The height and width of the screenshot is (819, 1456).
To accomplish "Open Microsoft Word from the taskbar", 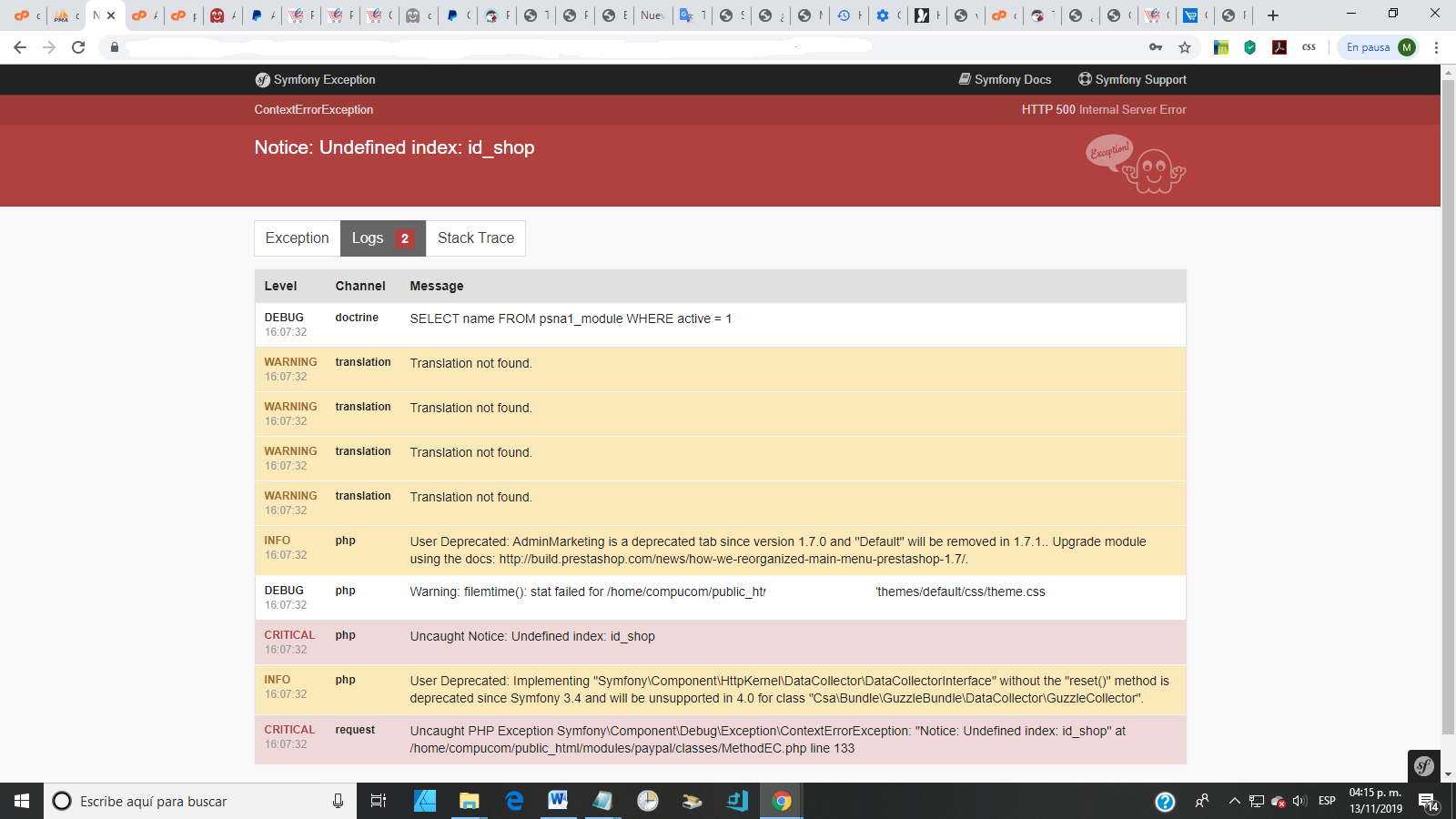I will [558, 801].
